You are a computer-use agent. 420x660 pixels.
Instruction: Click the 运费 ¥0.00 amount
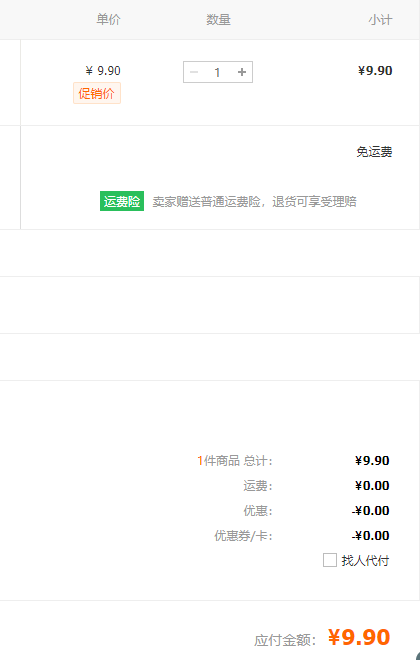[372, 486]
